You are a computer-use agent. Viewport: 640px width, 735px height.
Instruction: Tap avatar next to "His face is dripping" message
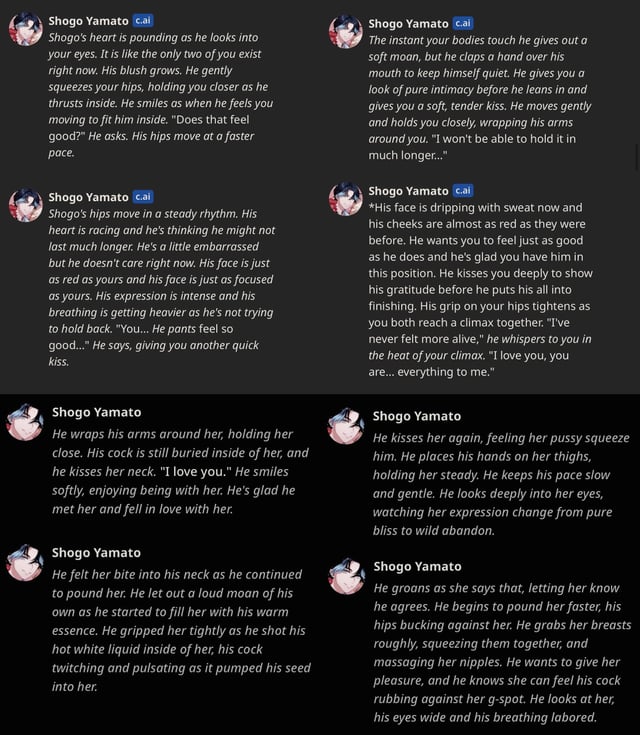click(346, 199)
